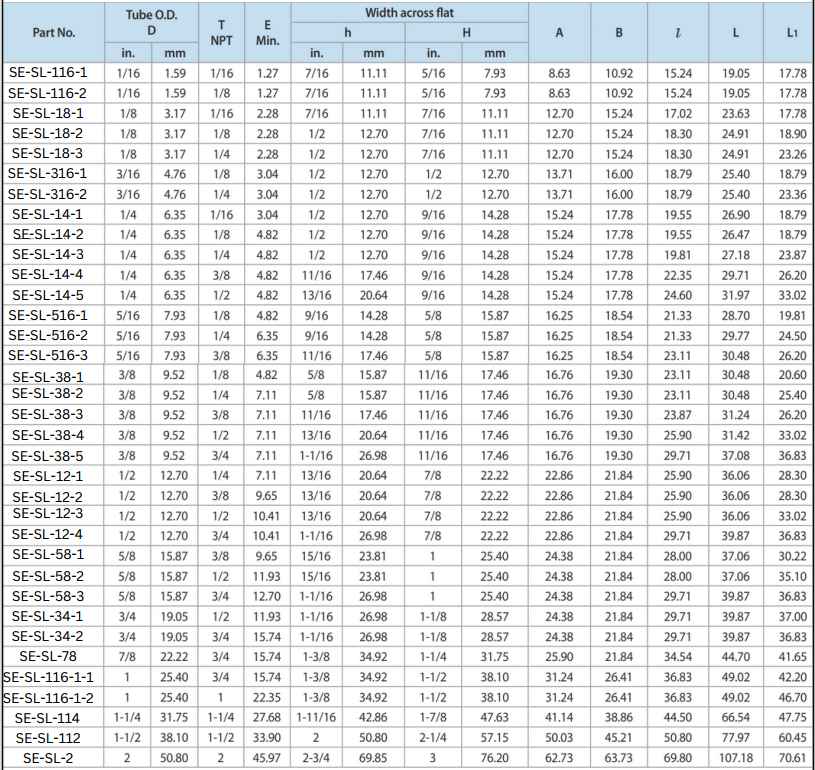Select the E Min. column header

(267, 32)
